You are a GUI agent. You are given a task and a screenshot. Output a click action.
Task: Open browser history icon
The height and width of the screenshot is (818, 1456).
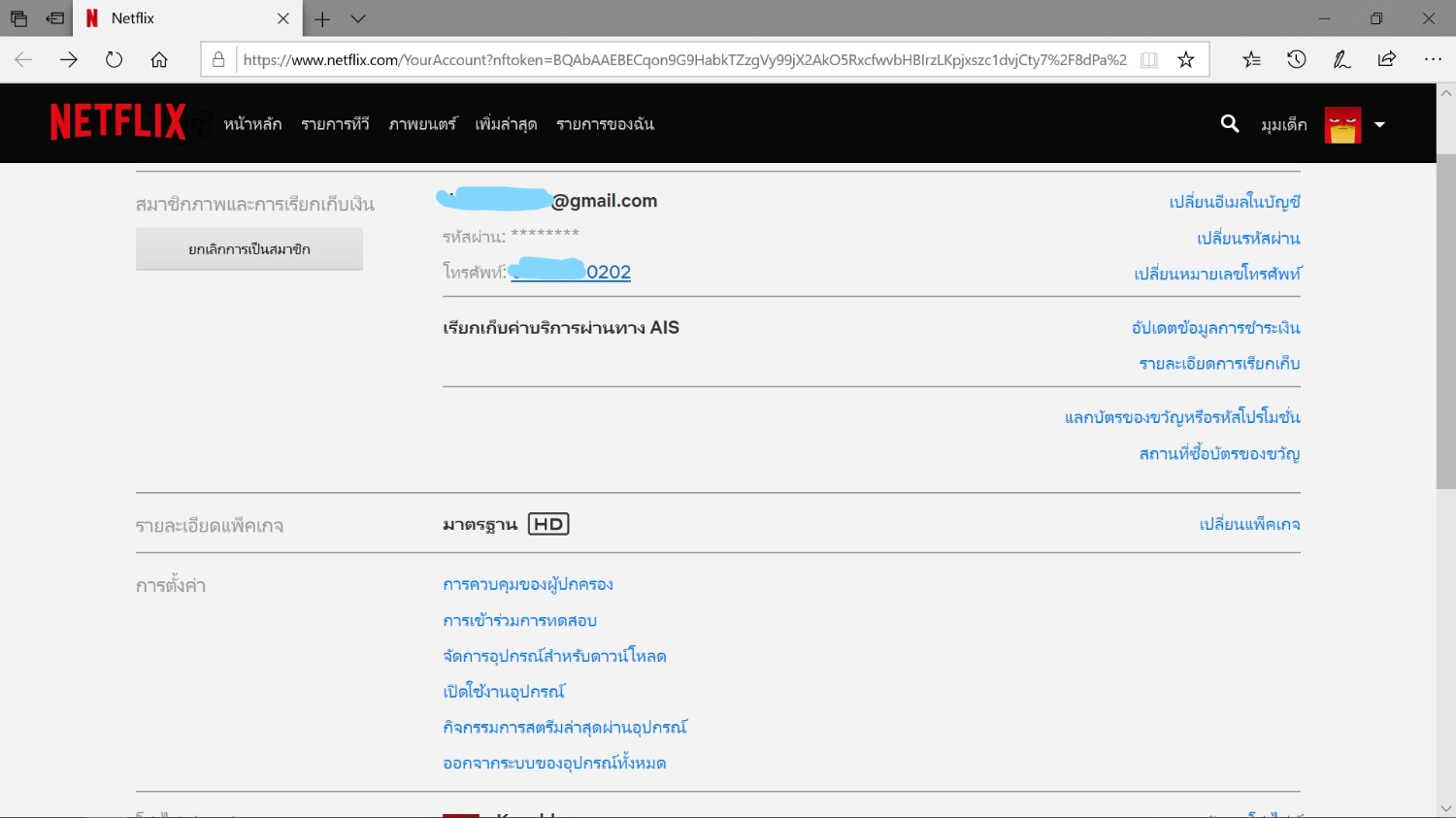(x=1297, y=59)
